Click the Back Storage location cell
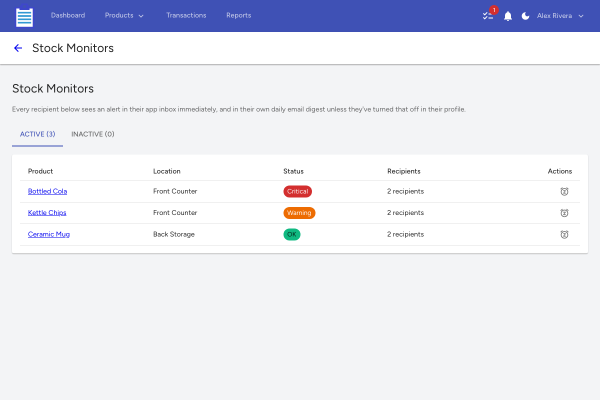The width and height of the screenshot is (600, 400). (x=174, y=234)
